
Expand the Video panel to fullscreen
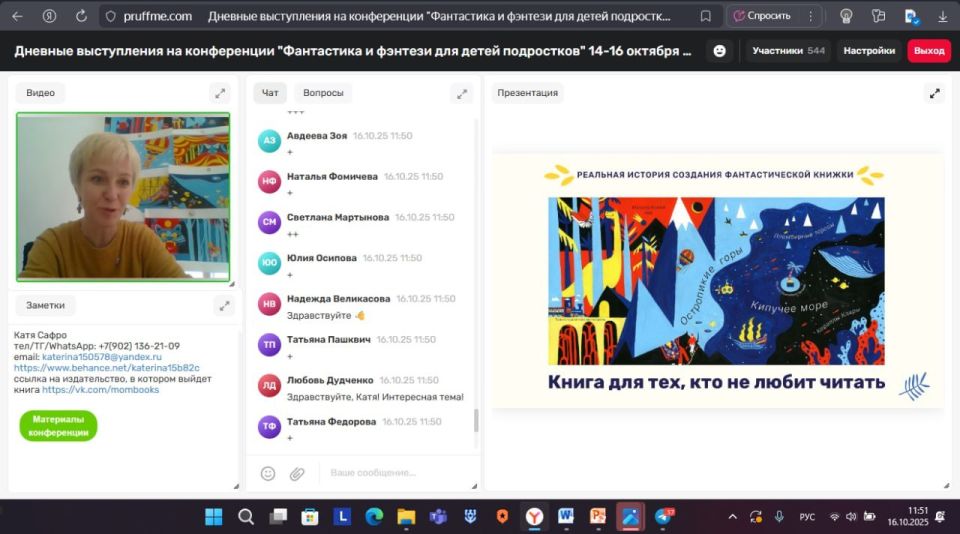pos(220,93)
